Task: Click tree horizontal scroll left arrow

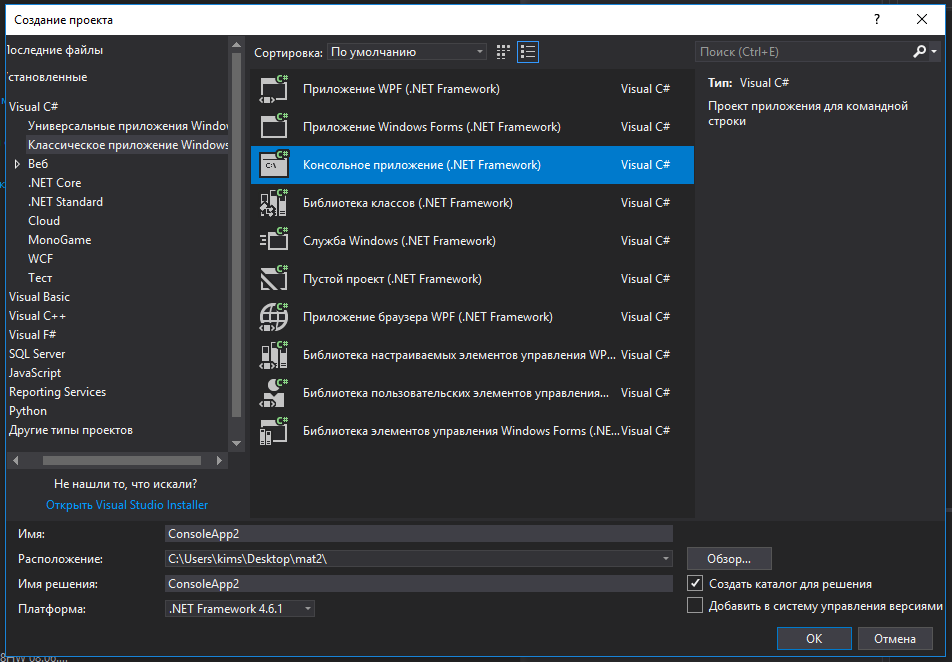Action: click(x=15, y=460)
